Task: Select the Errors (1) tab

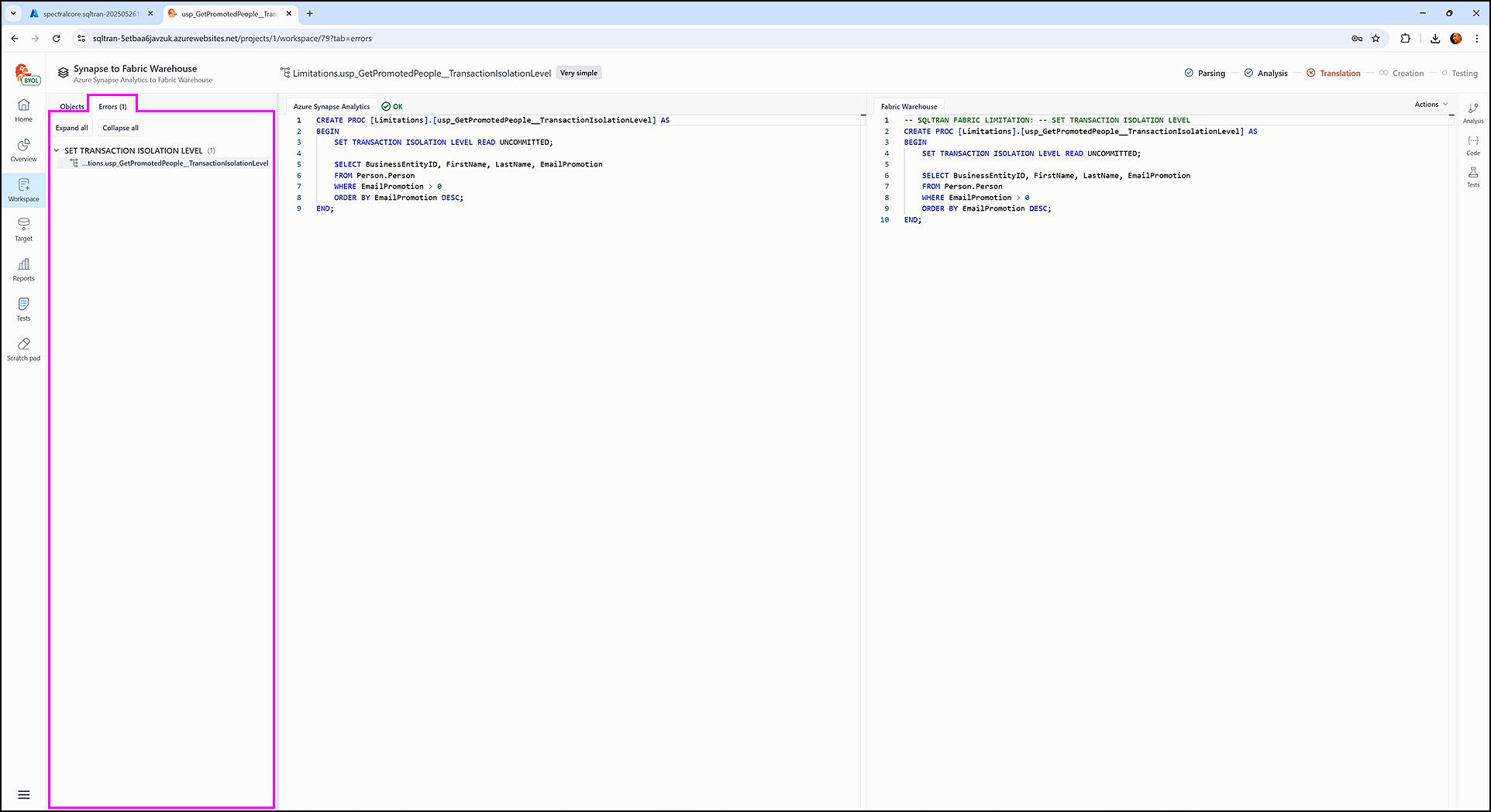Action: tap(112, 107)
